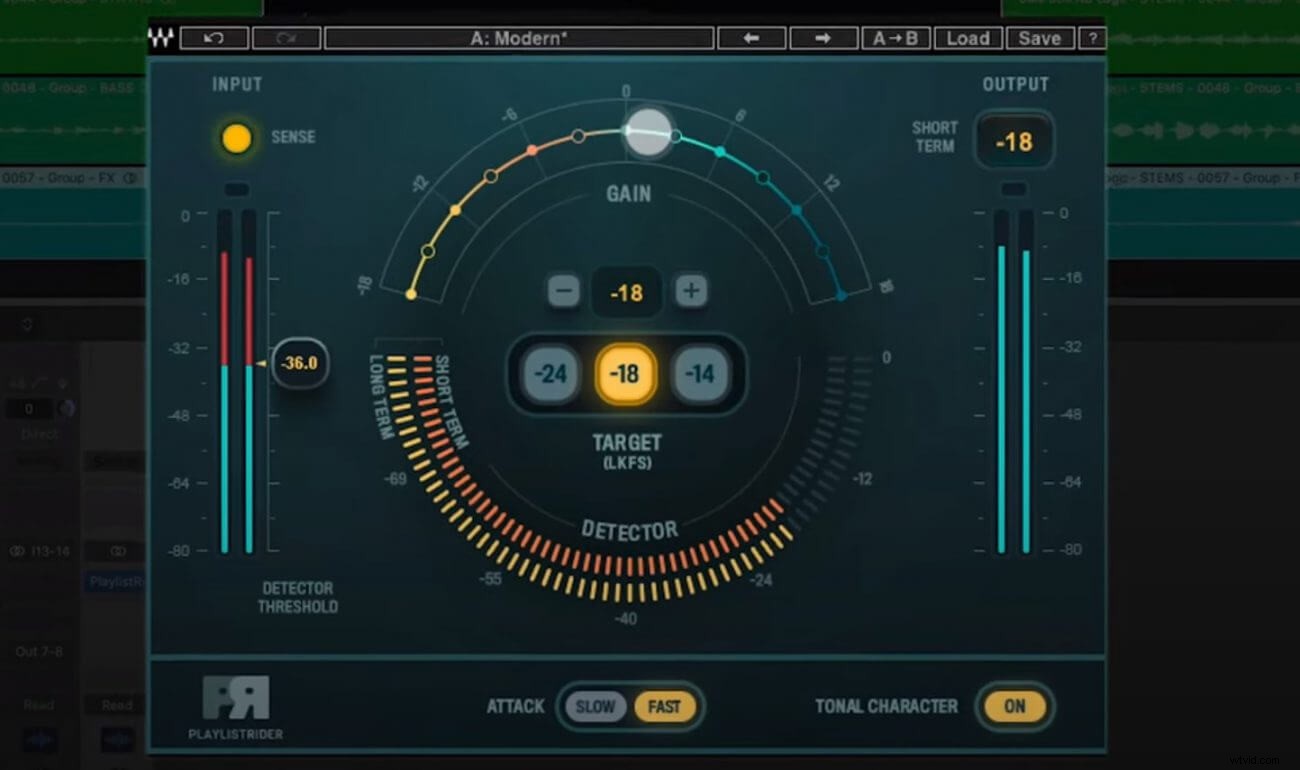Click the Load button
The height and width of the screenshot is (770, 1300).
(967, 38)
